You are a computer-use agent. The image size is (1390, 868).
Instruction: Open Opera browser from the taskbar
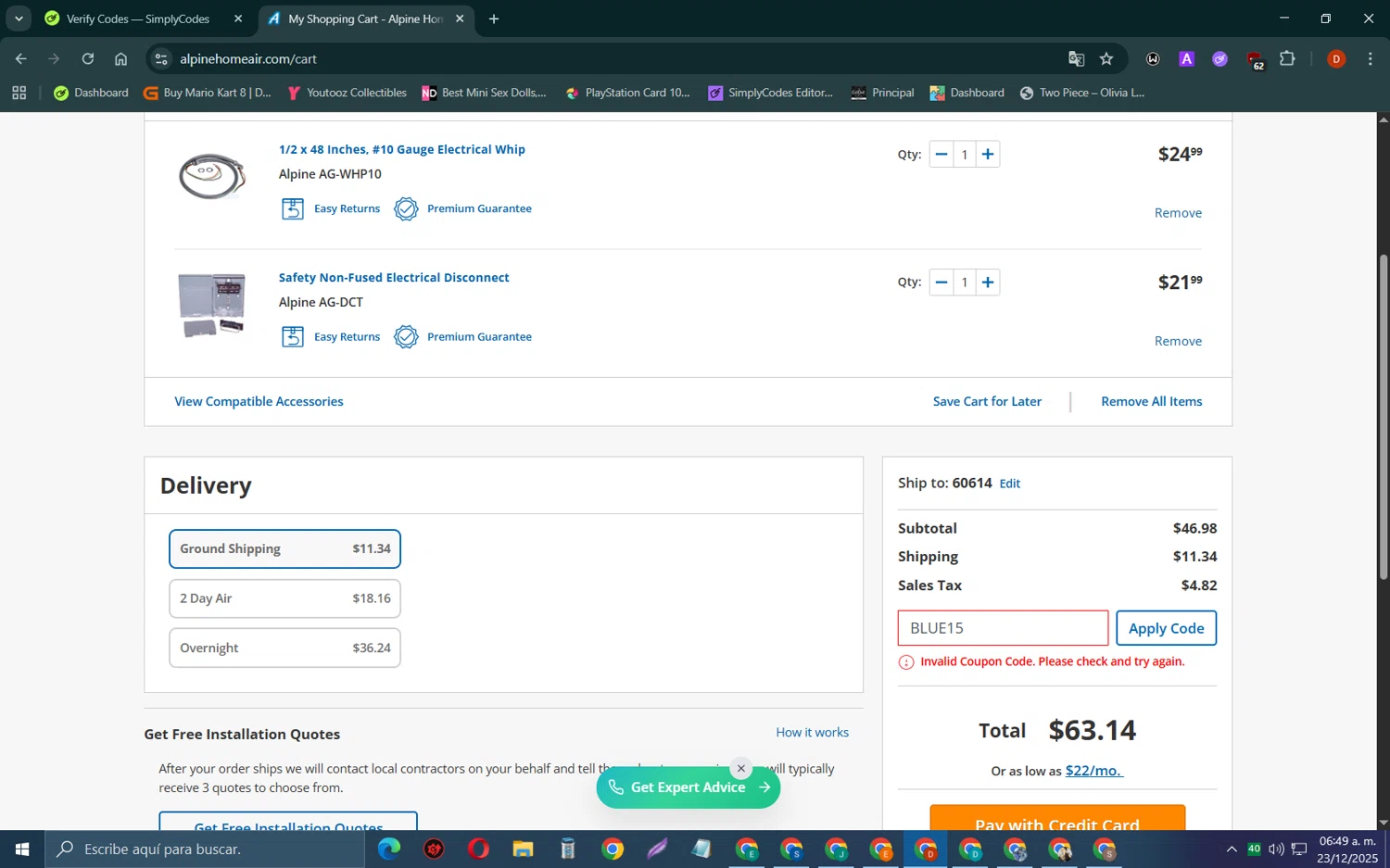pos(478,849)
